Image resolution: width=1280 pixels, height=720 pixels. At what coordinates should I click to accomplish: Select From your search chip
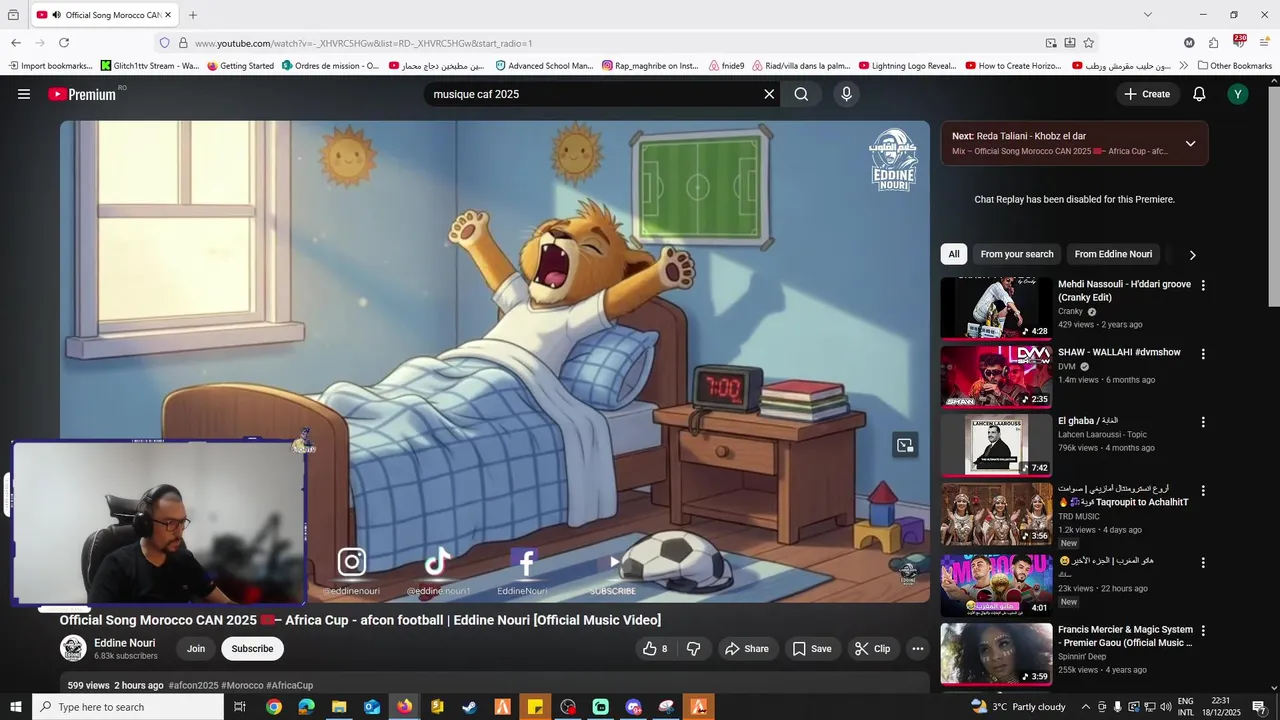(1017, 254)
